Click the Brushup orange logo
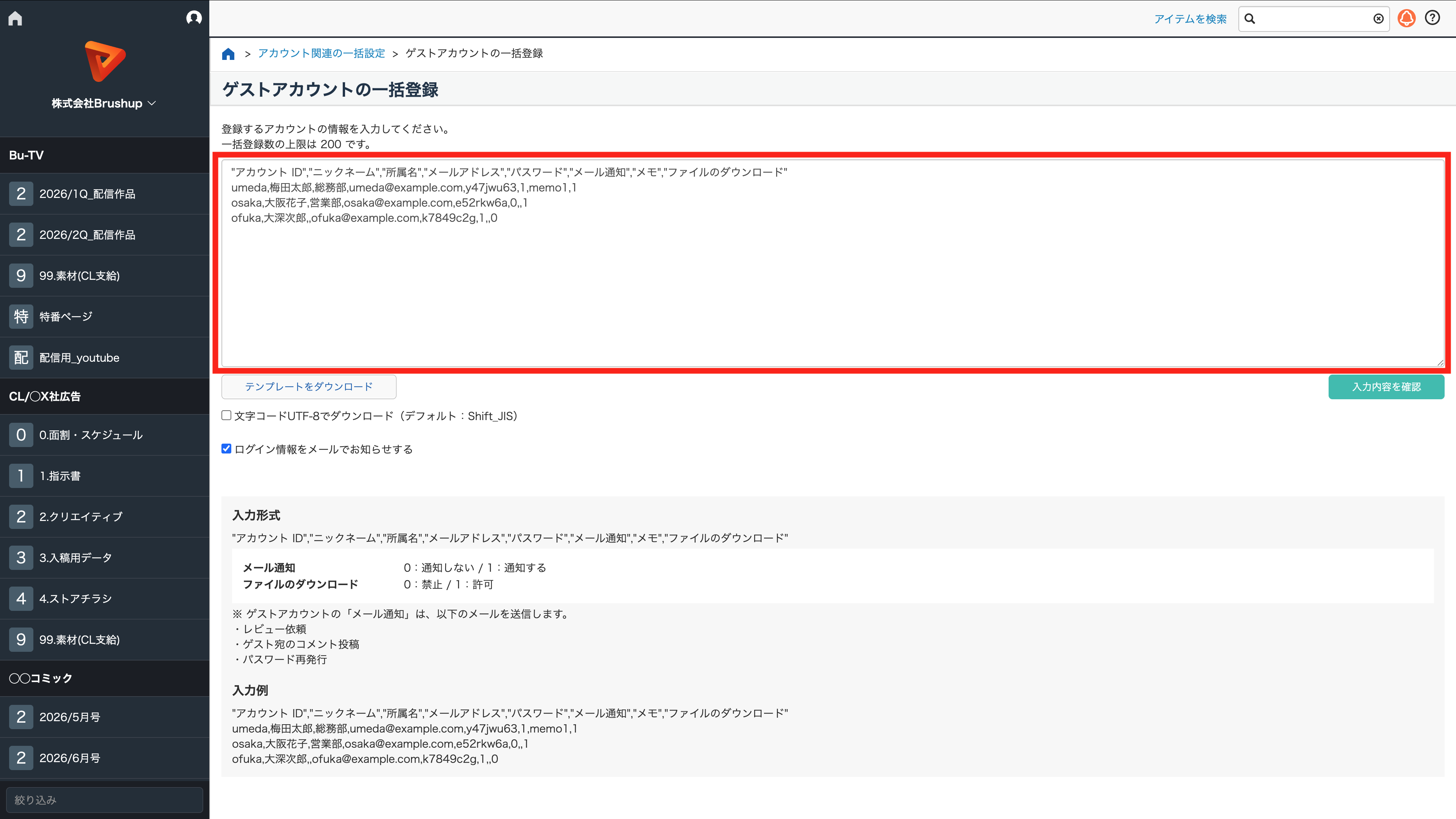The image size is (1456, 819). 105,61
